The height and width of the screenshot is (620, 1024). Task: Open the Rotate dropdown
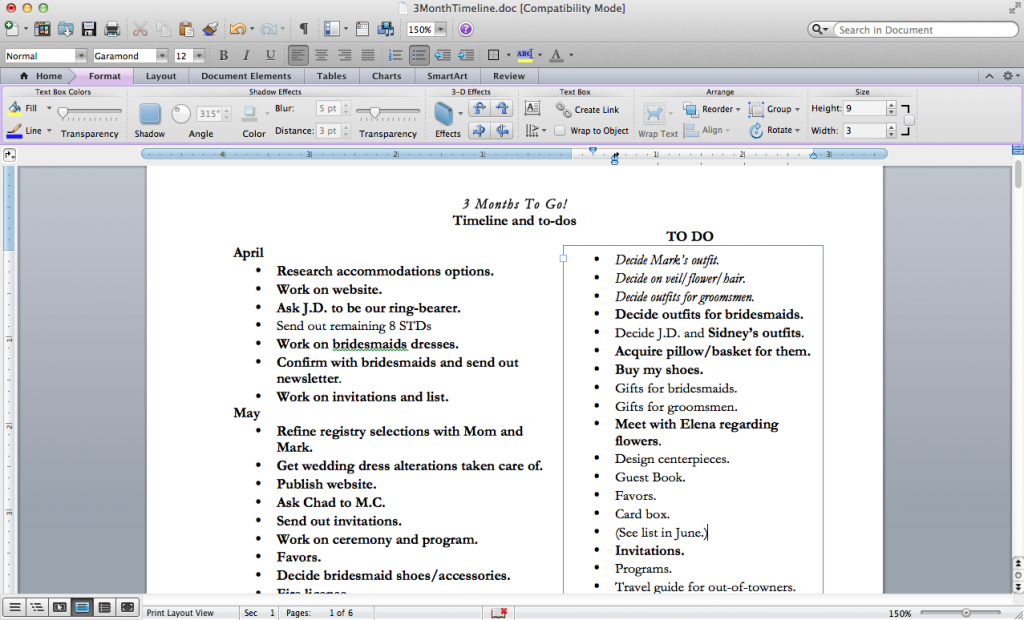775,130
